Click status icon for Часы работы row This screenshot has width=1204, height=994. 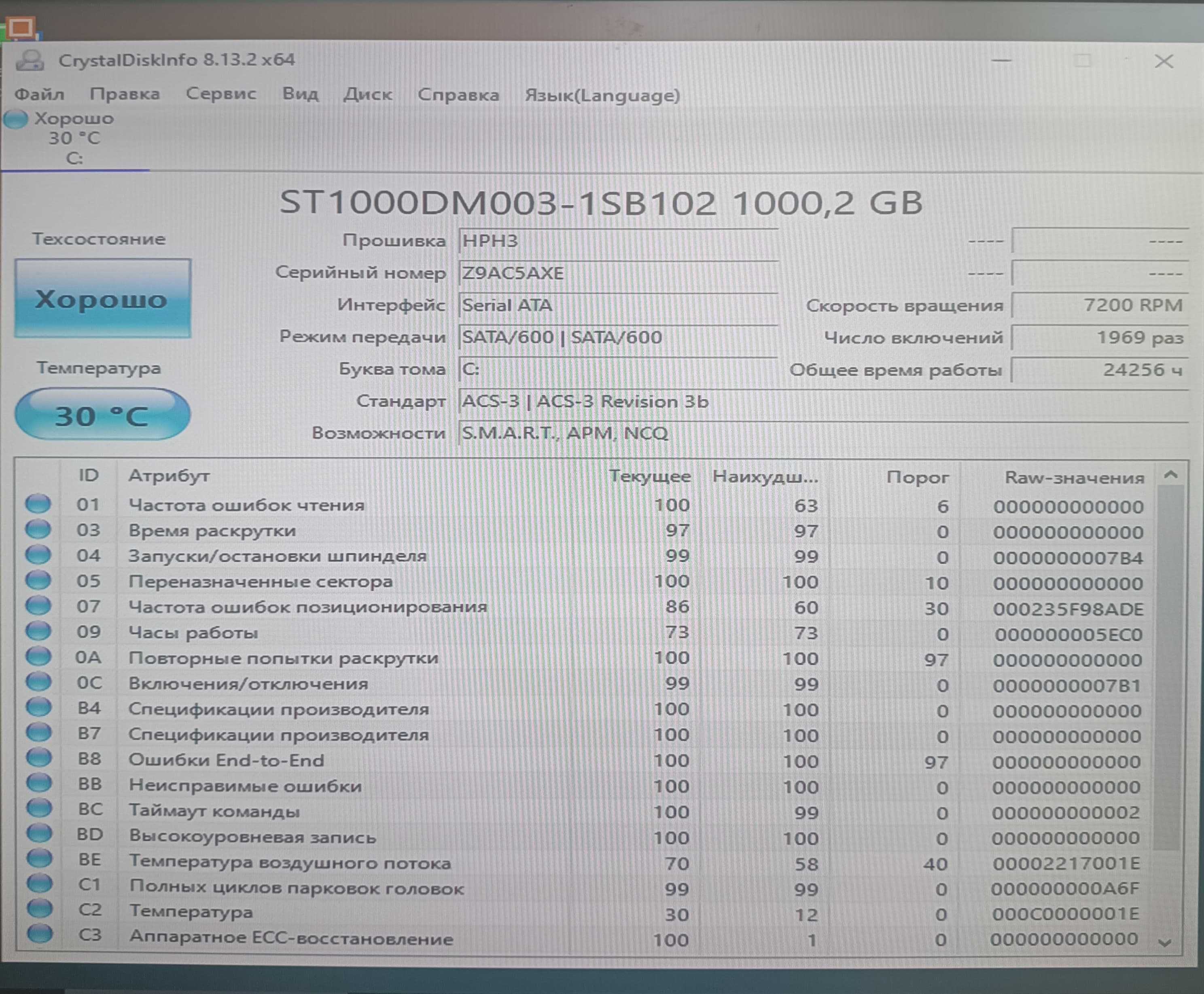[x=38, y=631]
